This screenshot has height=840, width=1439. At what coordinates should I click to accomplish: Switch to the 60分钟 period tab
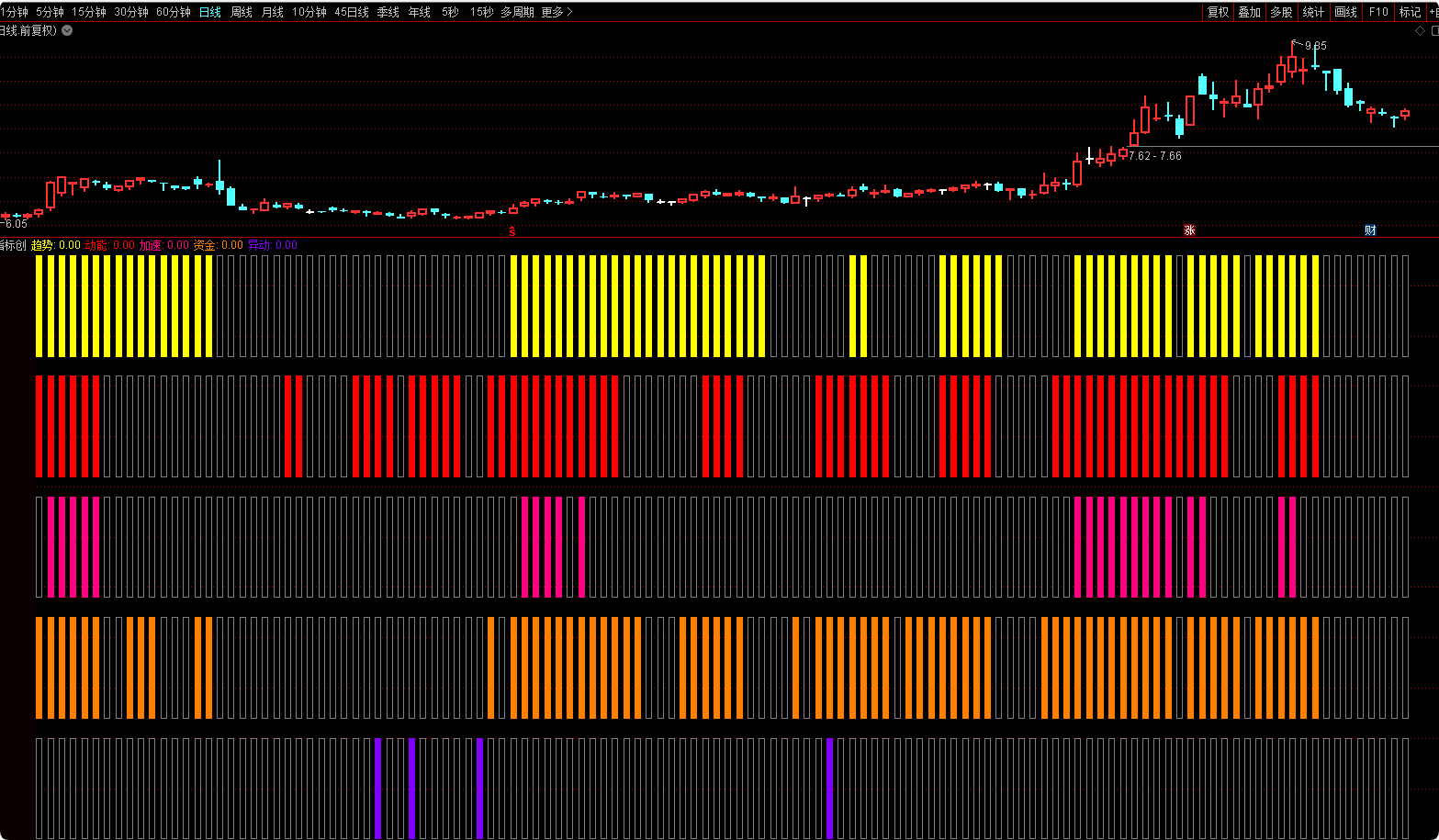tap(174, 12)
